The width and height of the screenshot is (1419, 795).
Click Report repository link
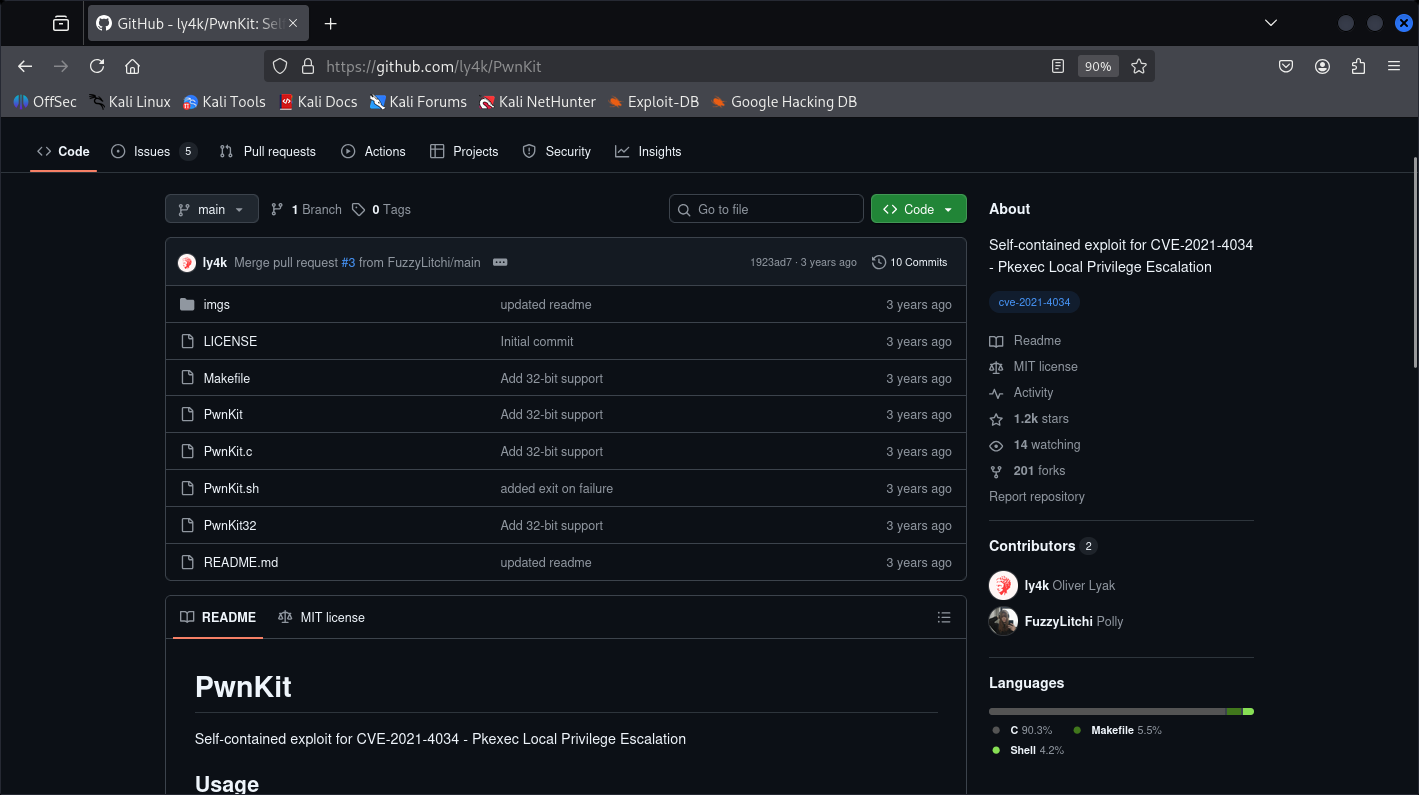[x=1036, y=496]
